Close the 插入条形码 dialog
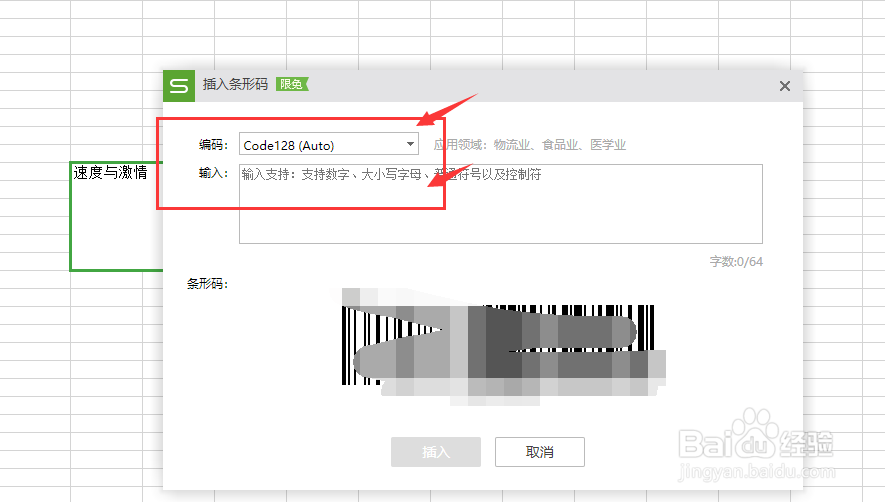Image resolution: width=885 pixels, height=502 pixels. point(785,86)
